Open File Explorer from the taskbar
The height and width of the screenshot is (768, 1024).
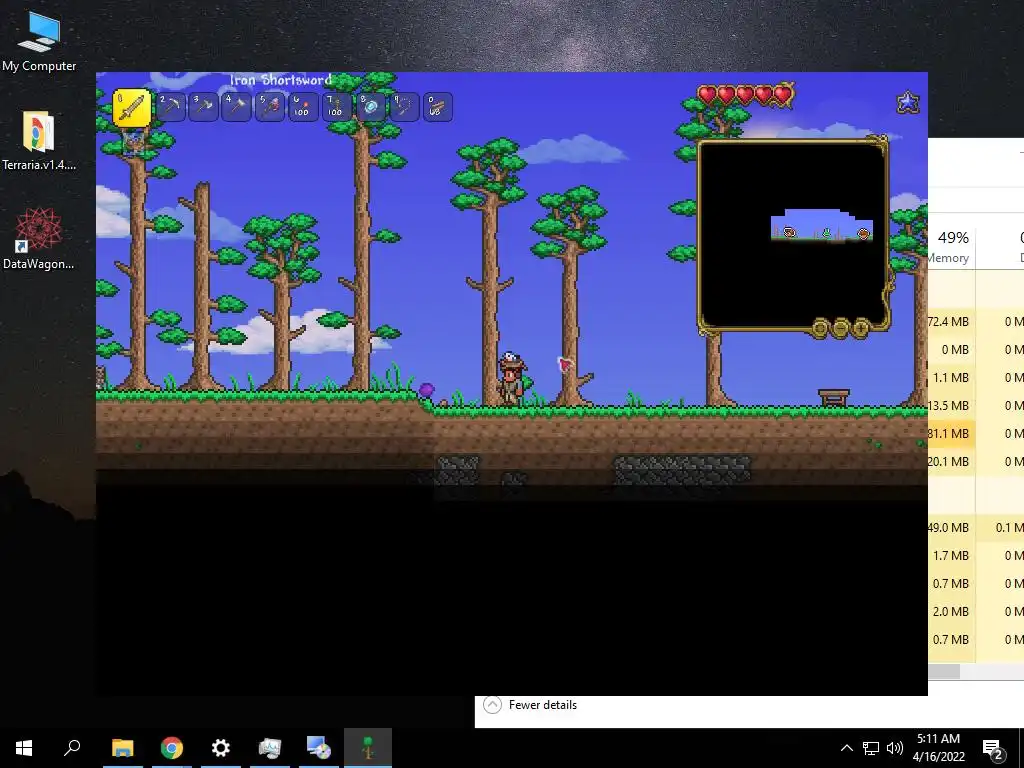tap(123, 748)
